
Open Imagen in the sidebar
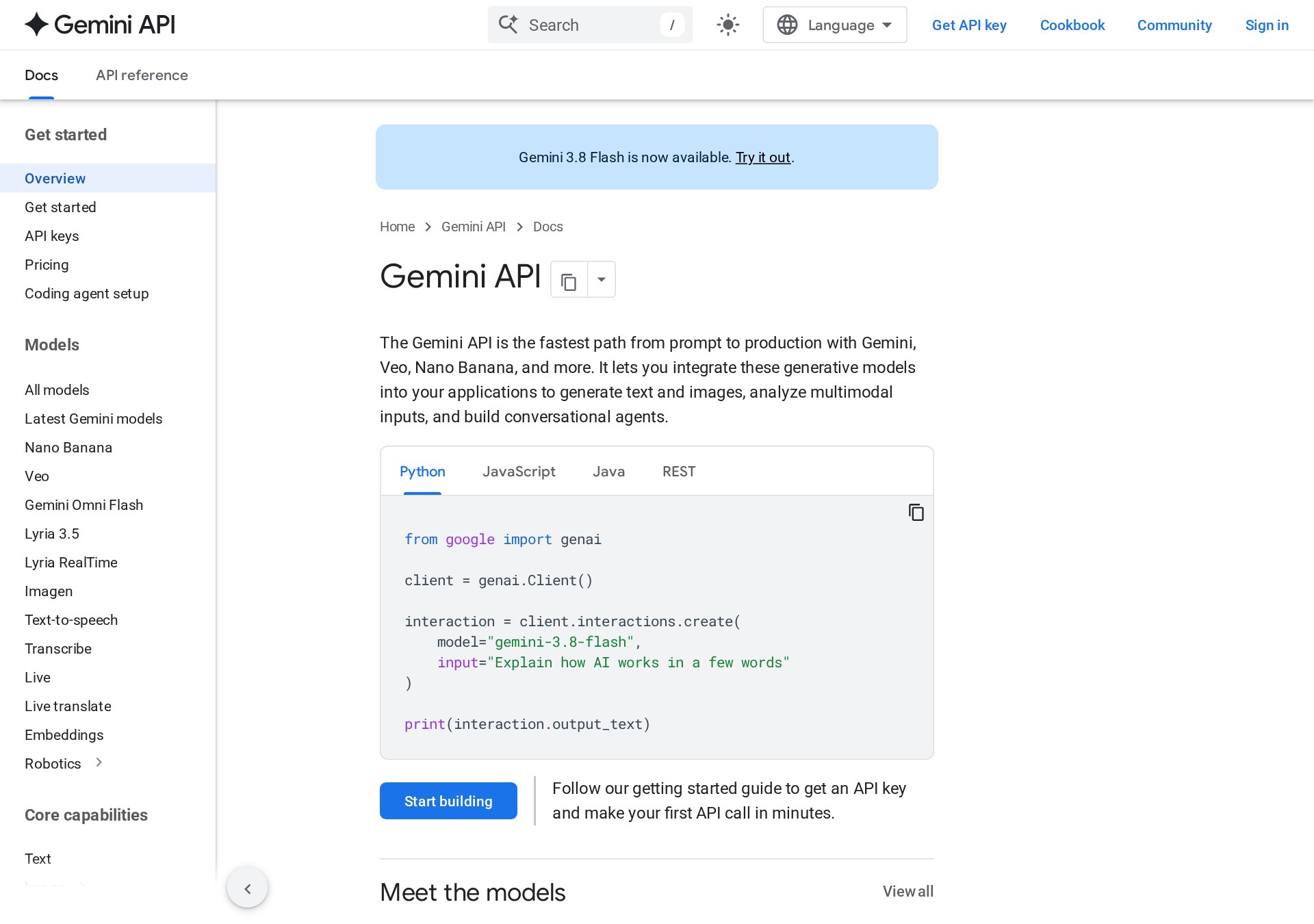49,591
